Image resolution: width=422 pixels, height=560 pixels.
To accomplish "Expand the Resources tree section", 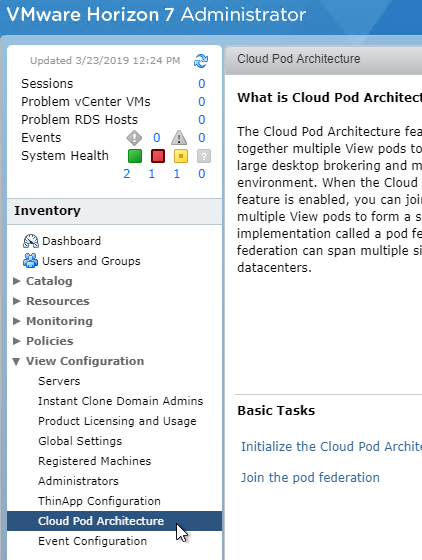I will (16, 301).
